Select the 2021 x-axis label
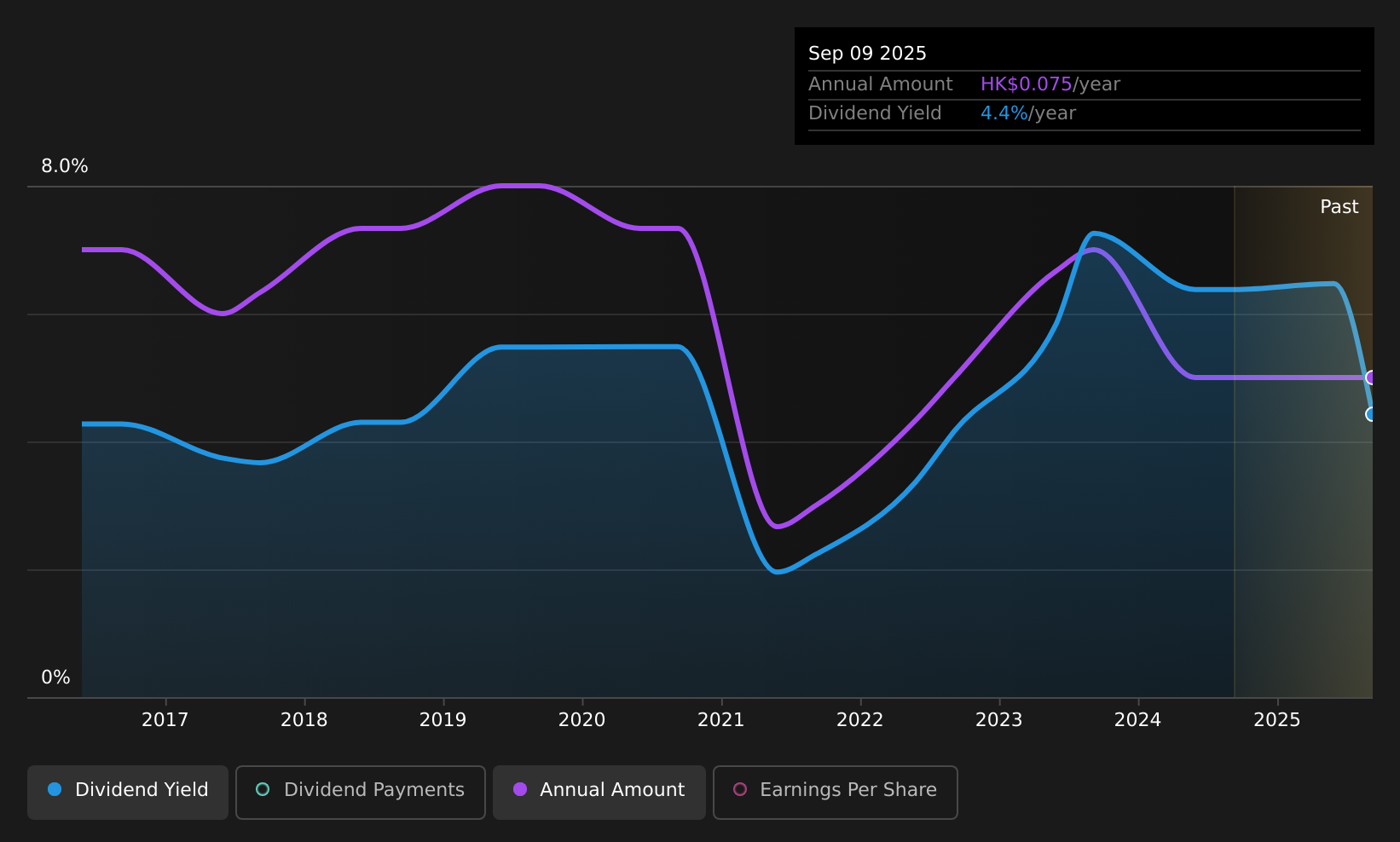 [x=721, y=720]
